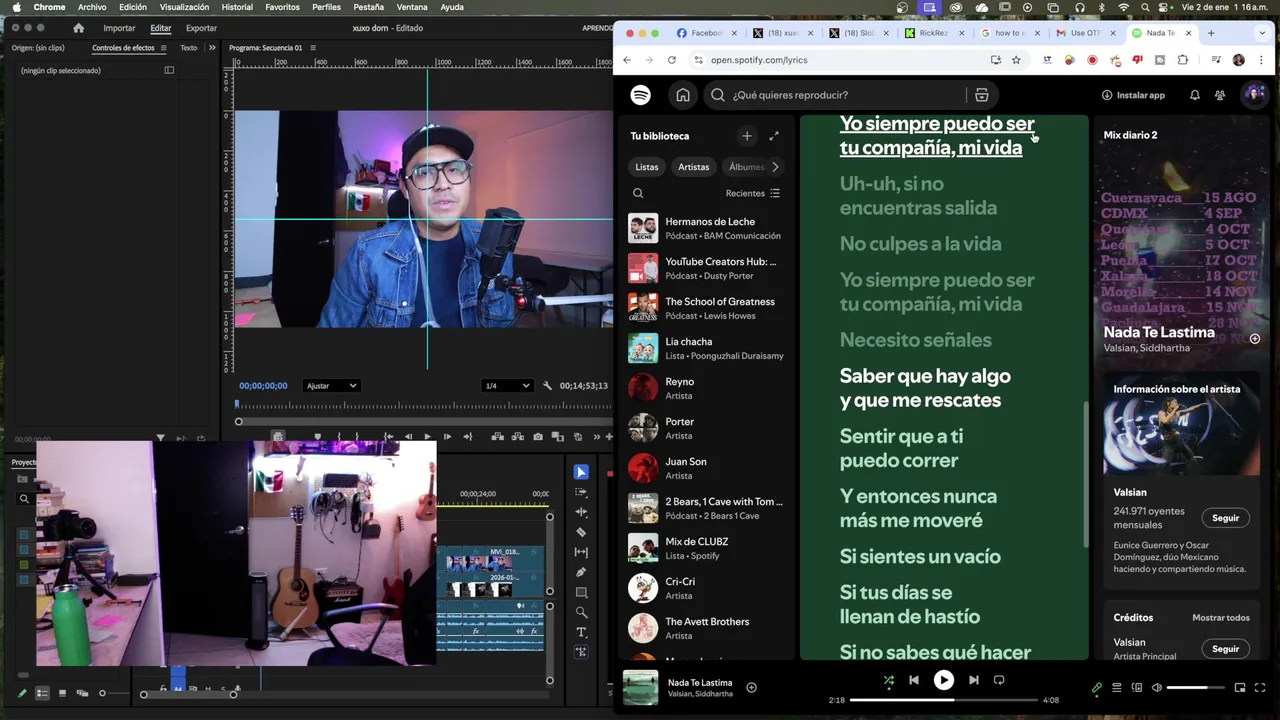This screenshot has width=1280, height=720.
Task: Open Spotify notifications bell
Action: pyautogui.click(x=1194, y=95)
